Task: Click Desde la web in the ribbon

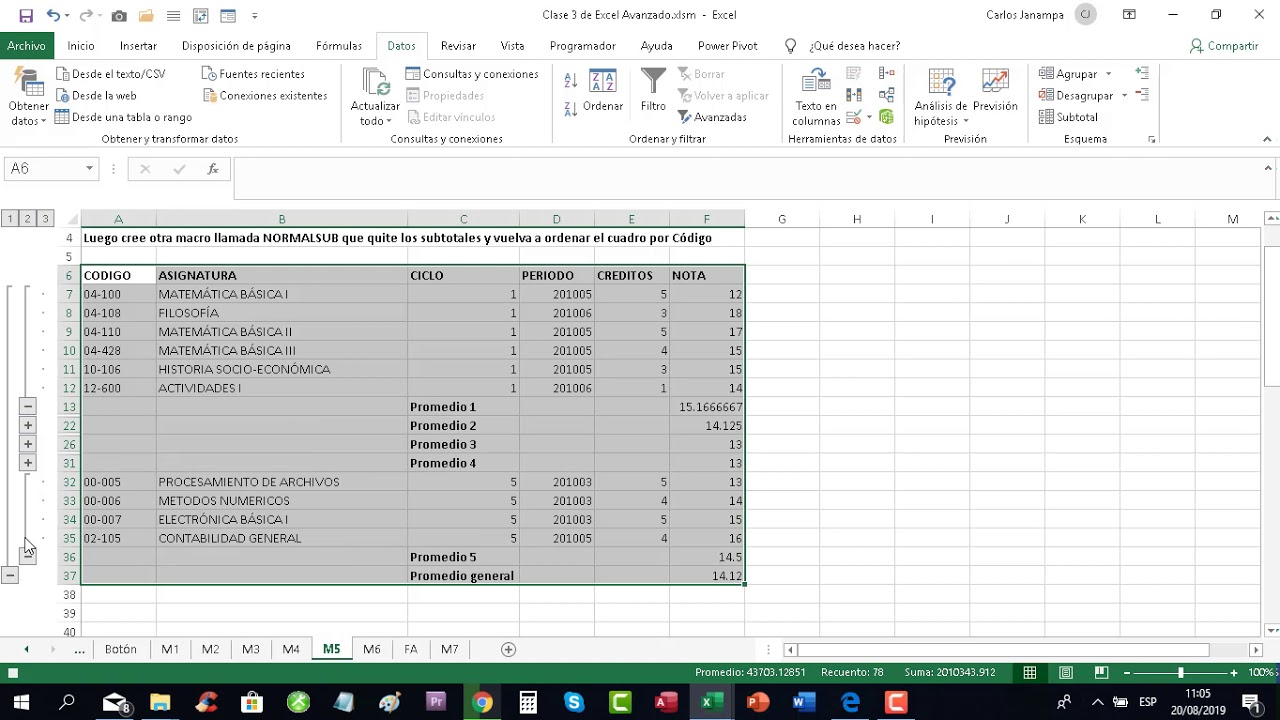Action: tap(96, 96)
